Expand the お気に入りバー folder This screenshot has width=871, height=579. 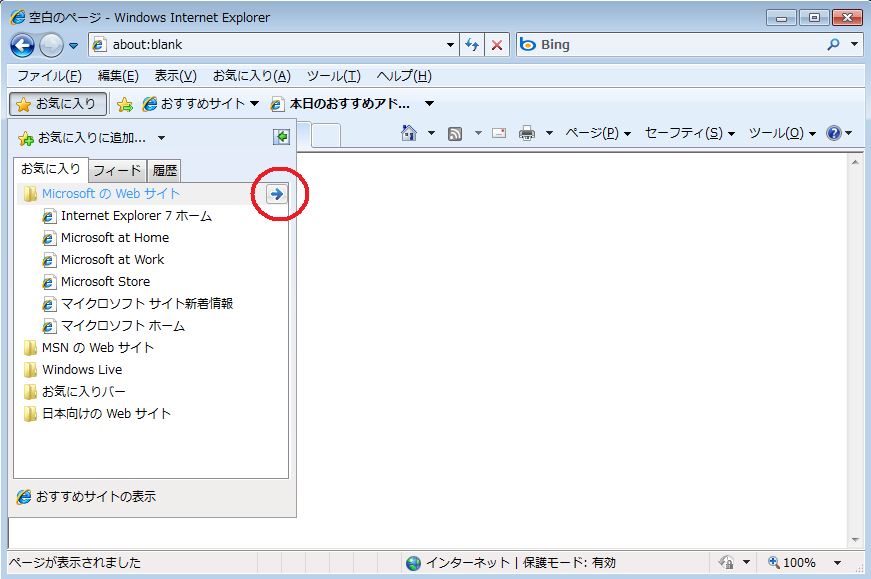coord(75,392)
